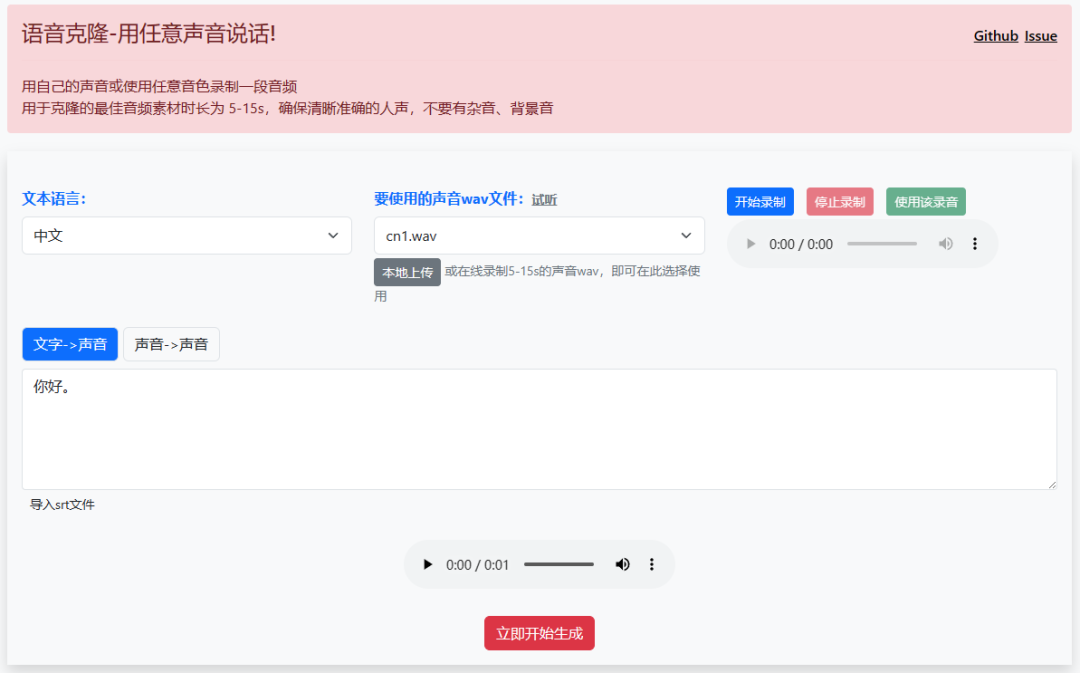Viewport: 1080px width, 673px height.
Task: Play the recording preview in top audio player
Action: [x=751, y=243]
